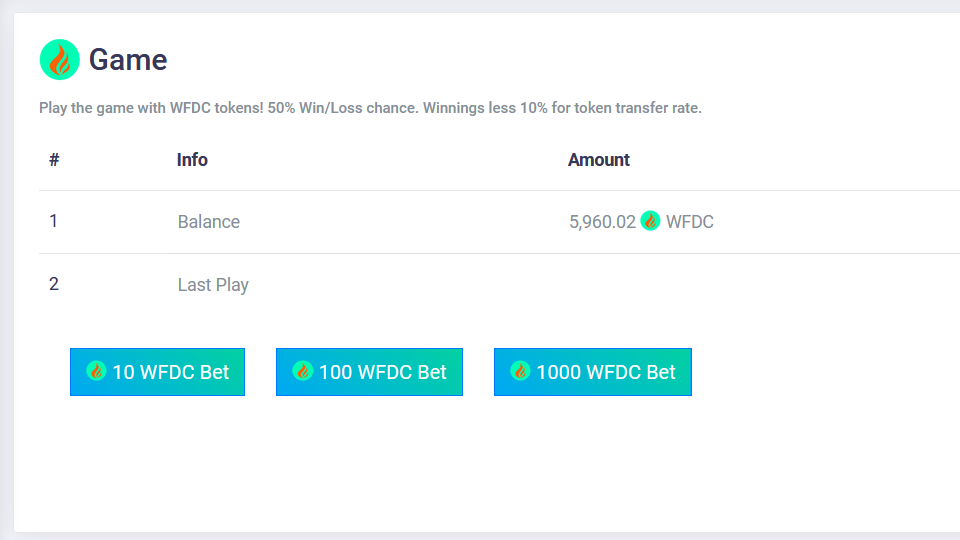Click the 5,960.02 balance amount
Screen dimensions: 960x540
click(x=602, y=222)
